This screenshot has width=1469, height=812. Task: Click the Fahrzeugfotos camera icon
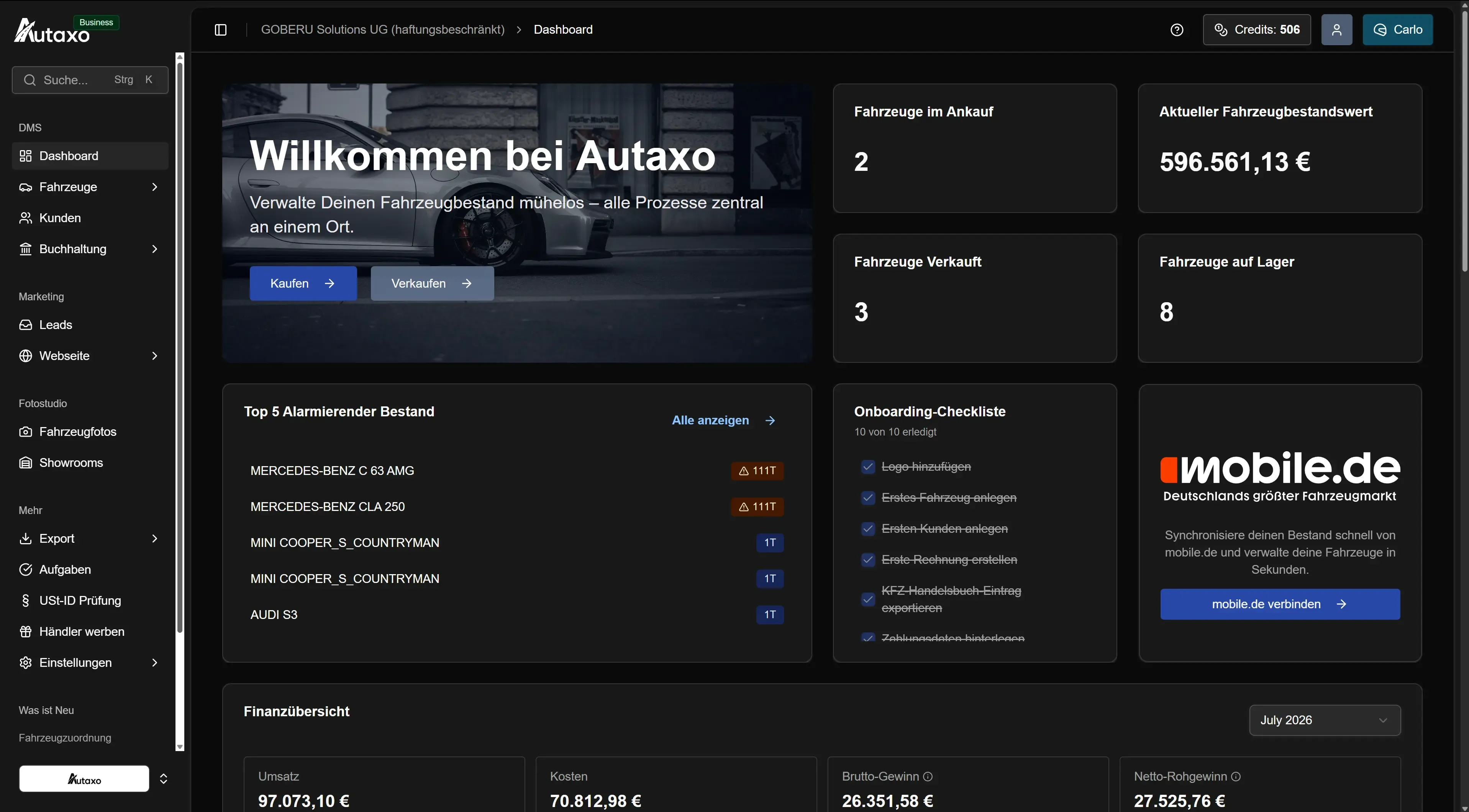coord(26,432)
